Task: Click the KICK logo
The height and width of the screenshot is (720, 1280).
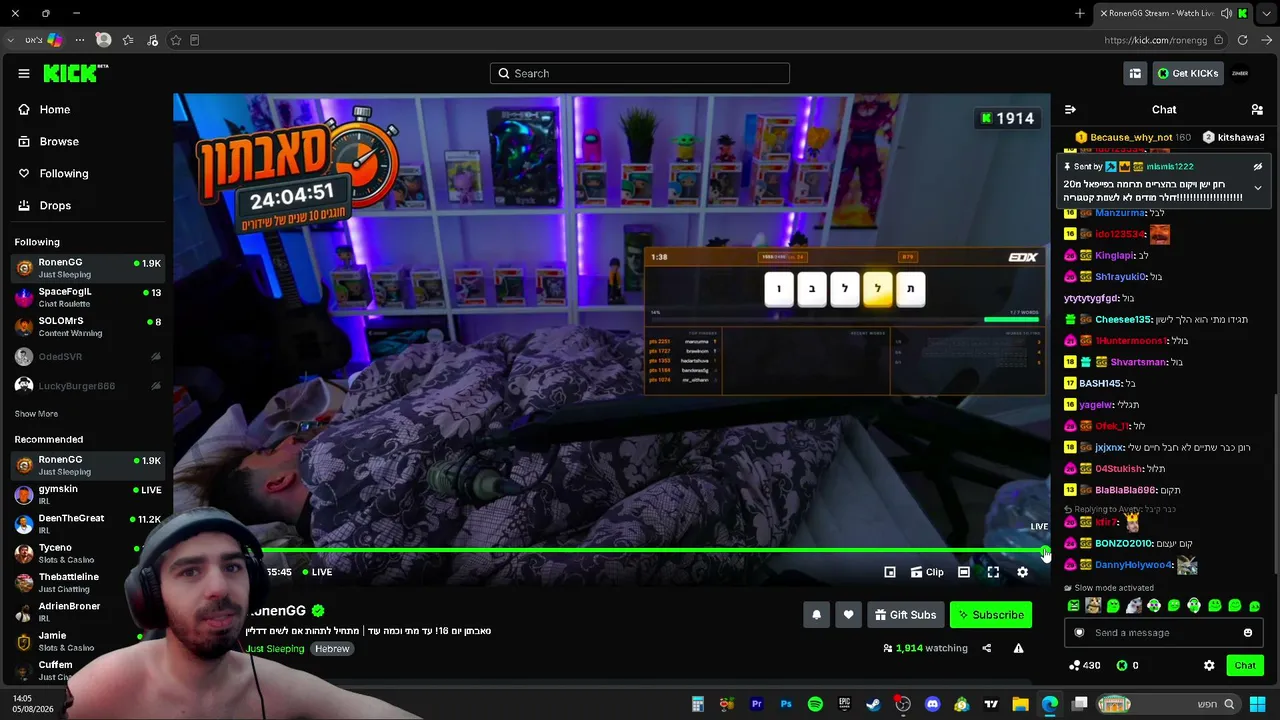Action: pyautogui.click(x=75, y=73)
